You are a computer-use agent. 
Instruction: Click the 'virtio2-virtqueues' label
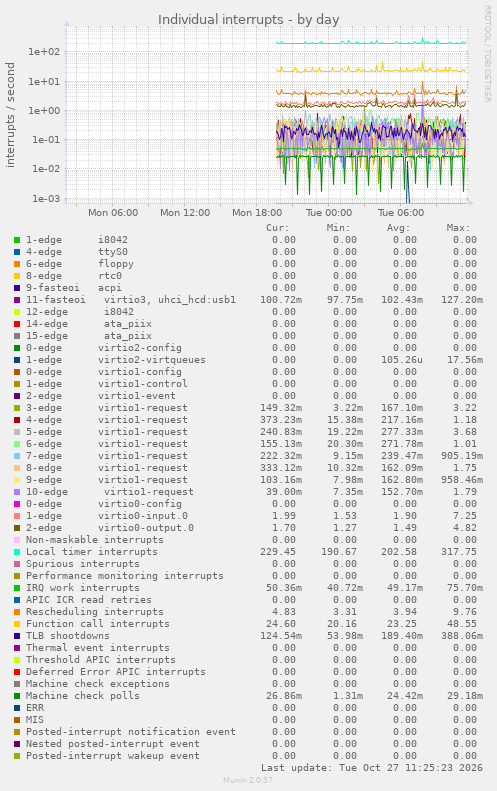click(152, 360)
